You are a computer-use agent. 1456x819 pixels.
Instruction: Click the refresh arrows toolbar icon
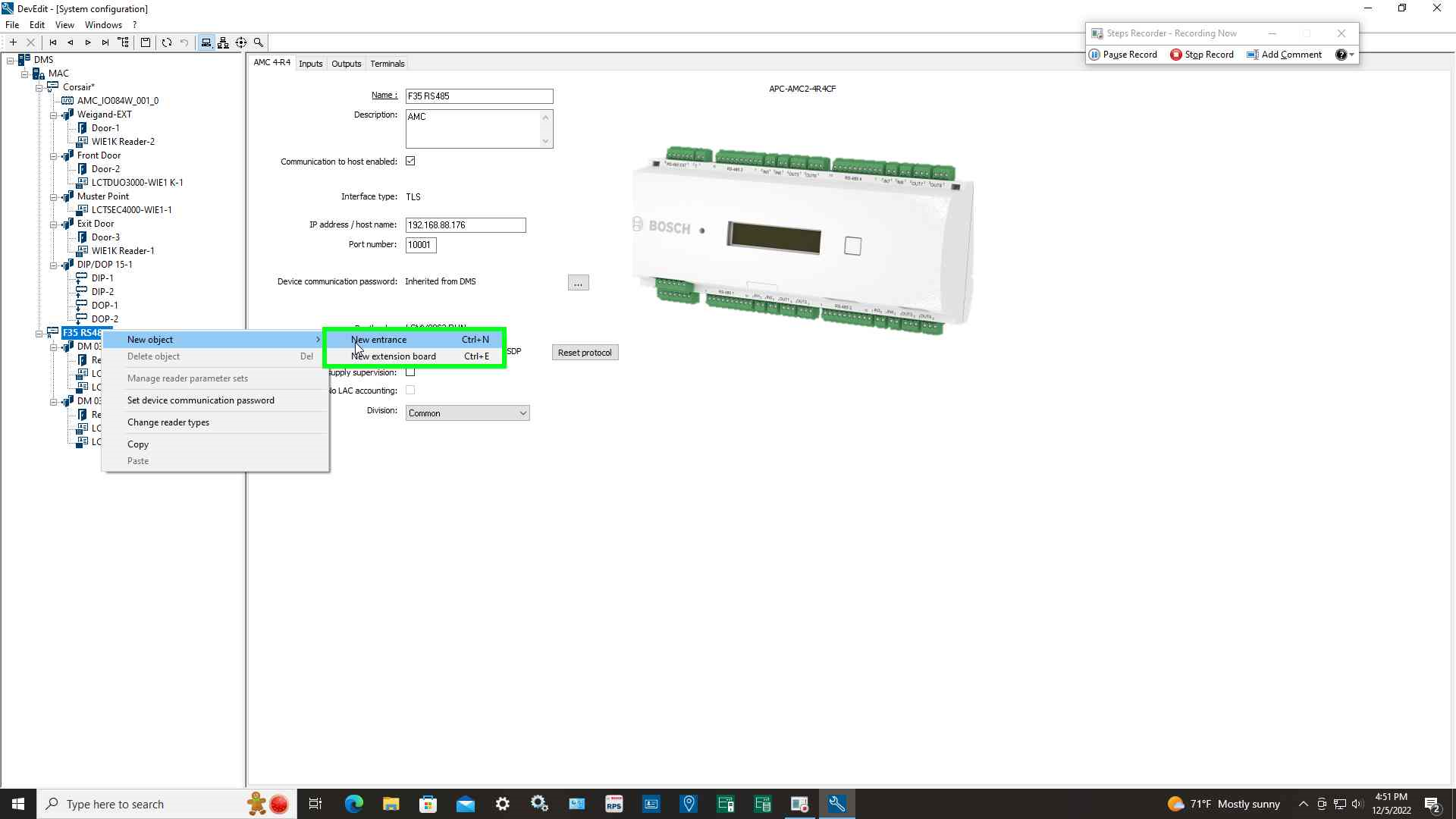coord(167,42)
